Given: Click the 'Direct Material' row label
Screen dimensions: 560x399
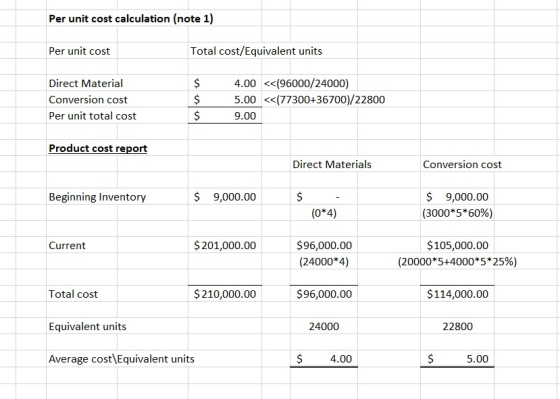Looking at the screenshot, I should (x=86, y=83).
